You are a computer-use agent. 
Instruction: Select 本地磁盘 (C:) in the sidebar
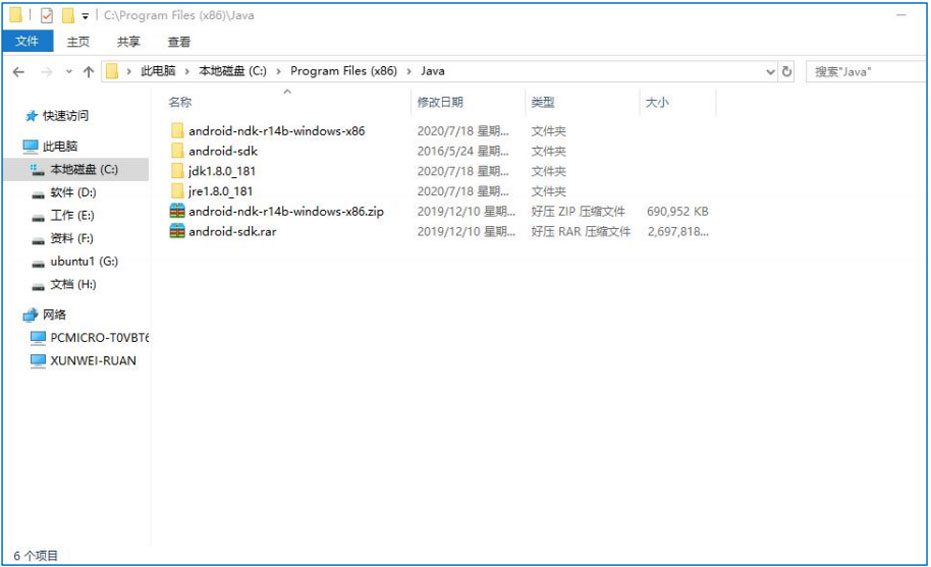[84, 169]
